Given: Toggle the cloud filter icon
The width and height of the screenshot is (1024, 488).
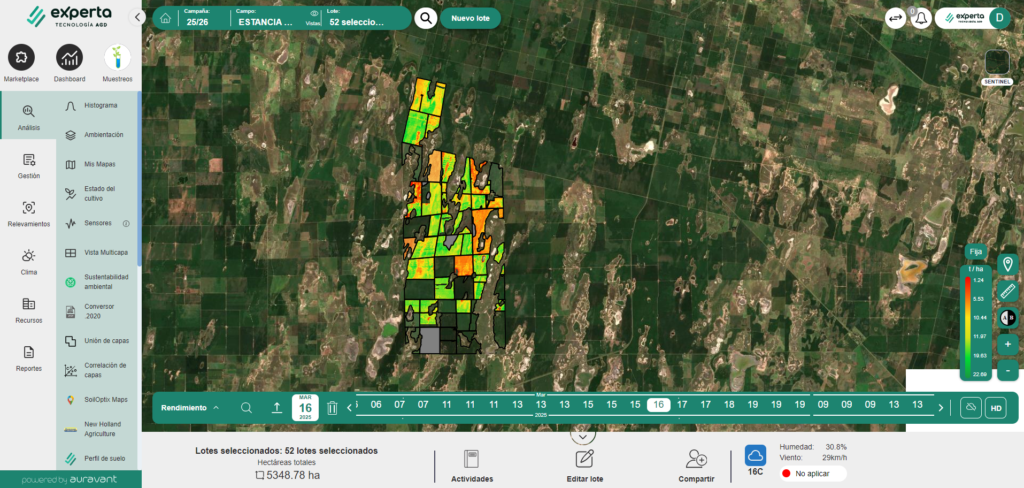Looking at the screenshot, I should click(971, 408).
